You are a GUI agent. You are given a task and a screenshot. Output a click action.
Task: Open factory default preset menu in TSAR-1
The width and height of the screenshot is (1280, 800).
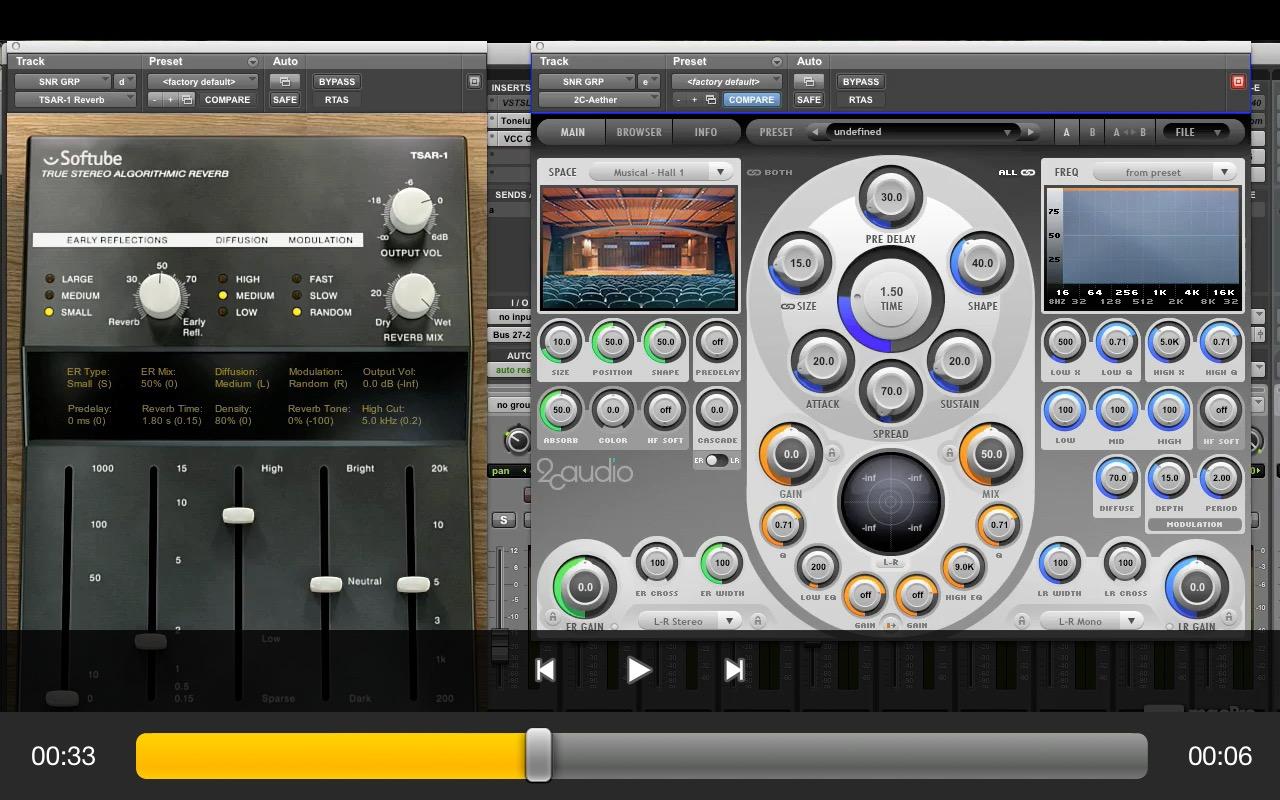(x=203, y=82)
